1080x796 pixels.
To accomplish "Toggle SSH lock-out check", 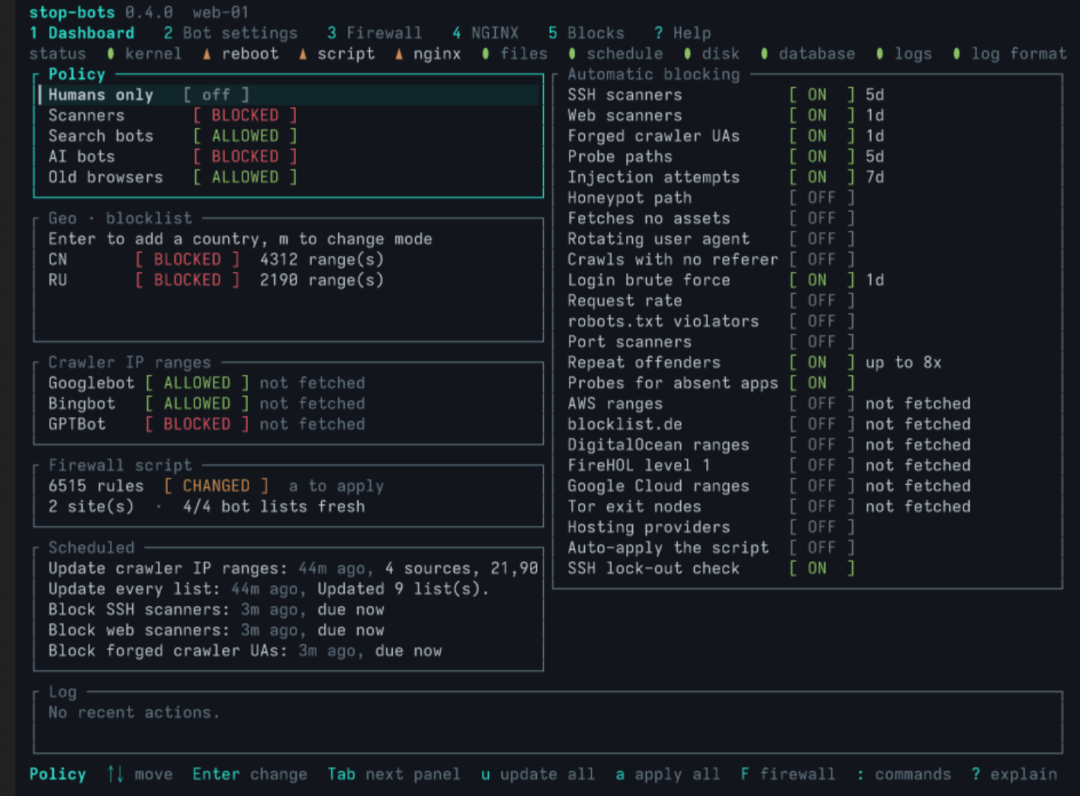I will tap(822, 569).
